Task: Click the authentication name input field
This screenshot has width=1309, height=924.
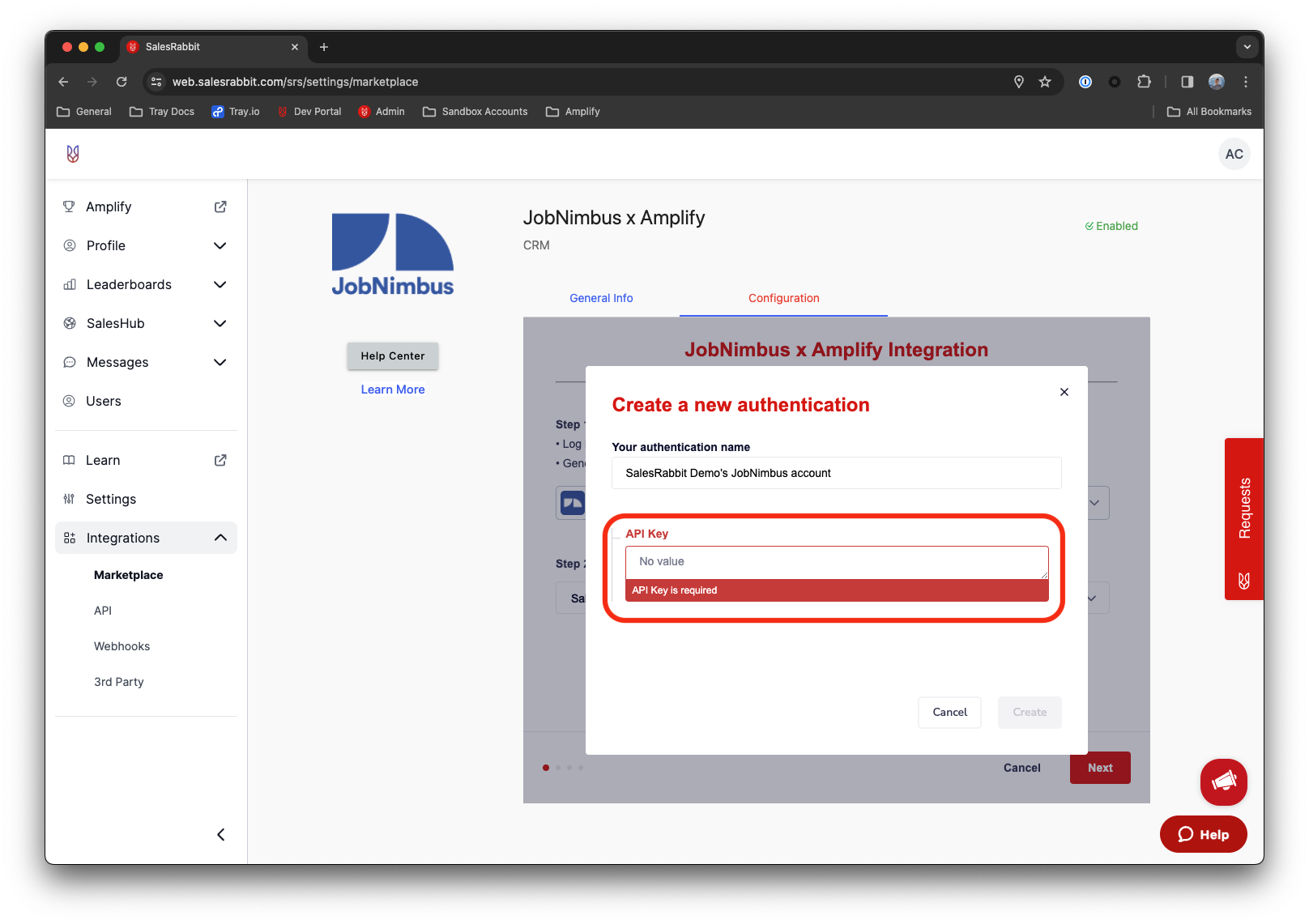Action: point(836,473)
